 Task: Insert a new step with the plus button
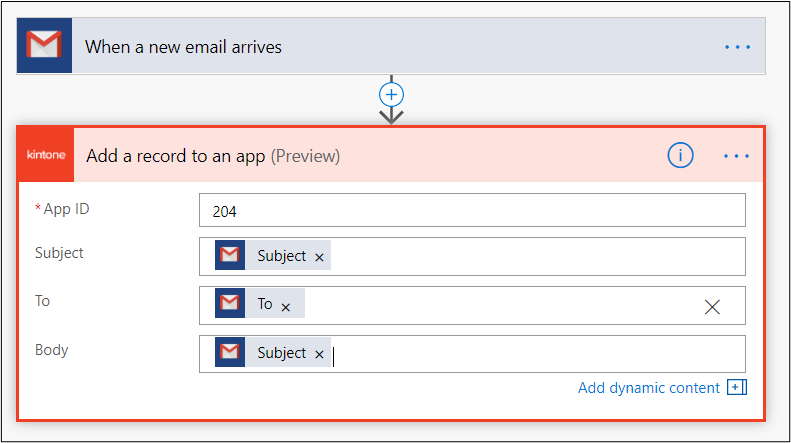(391, 94)
